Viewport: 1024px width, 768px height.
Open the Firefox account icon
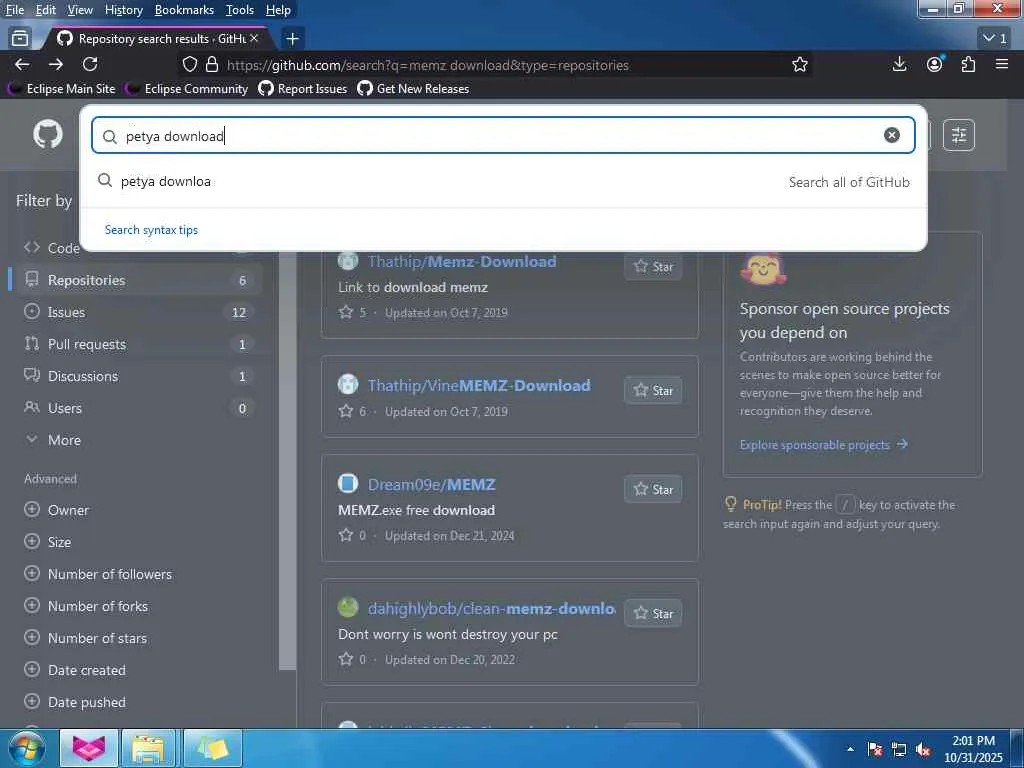[x=935, y=64]
